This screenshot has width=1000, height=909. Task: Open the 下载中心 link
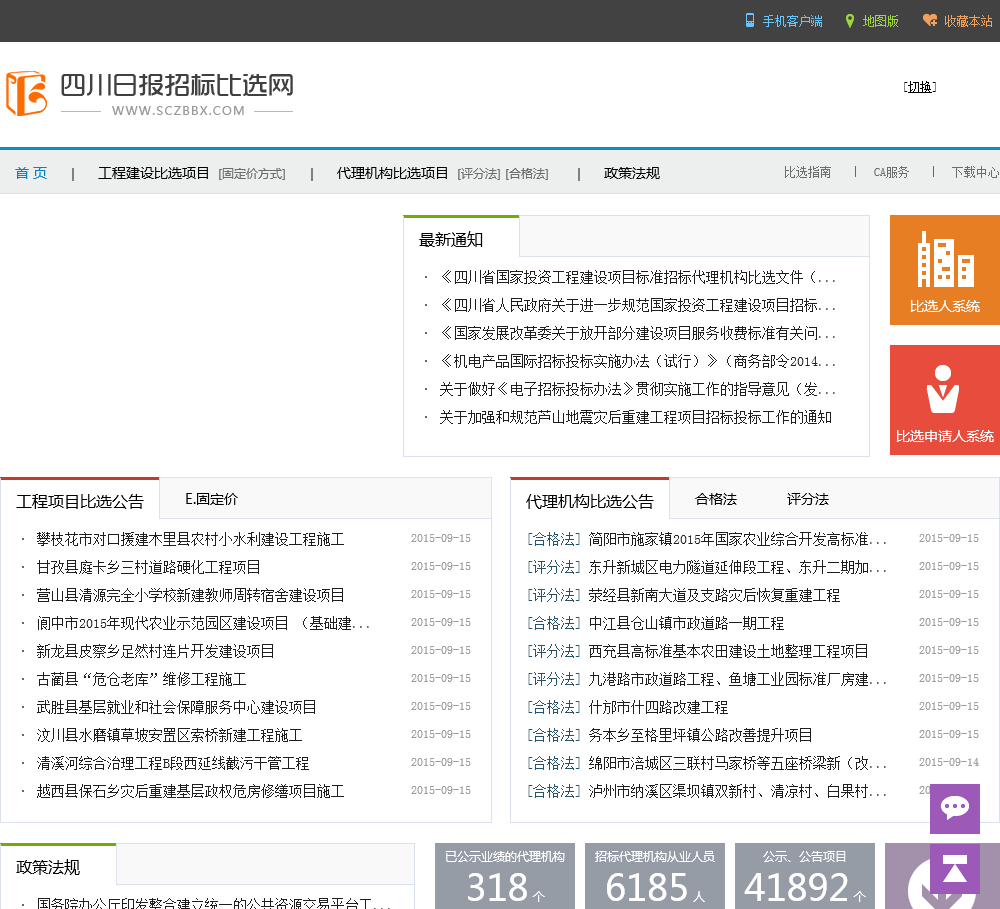pyautogui.click(x=974, y=172)
